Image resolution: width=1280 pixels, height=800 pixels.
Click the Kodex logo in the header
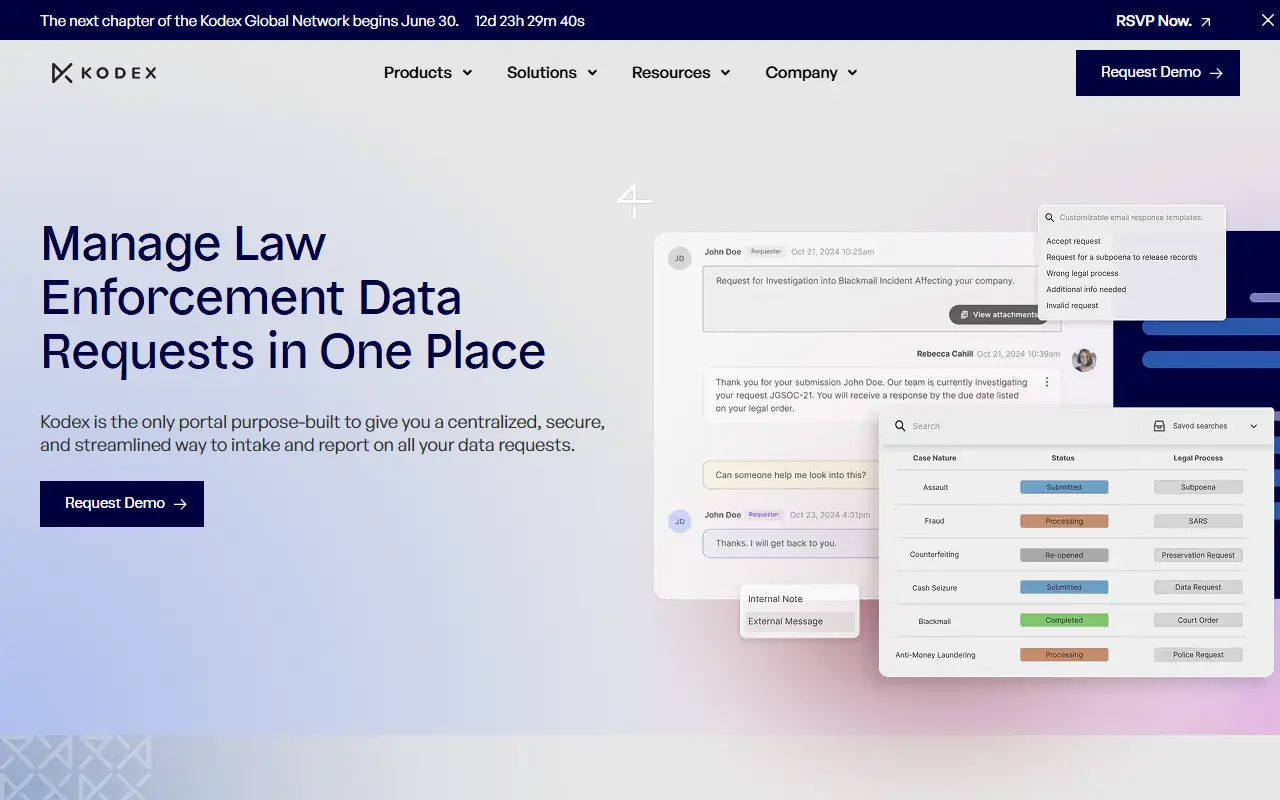104,72
